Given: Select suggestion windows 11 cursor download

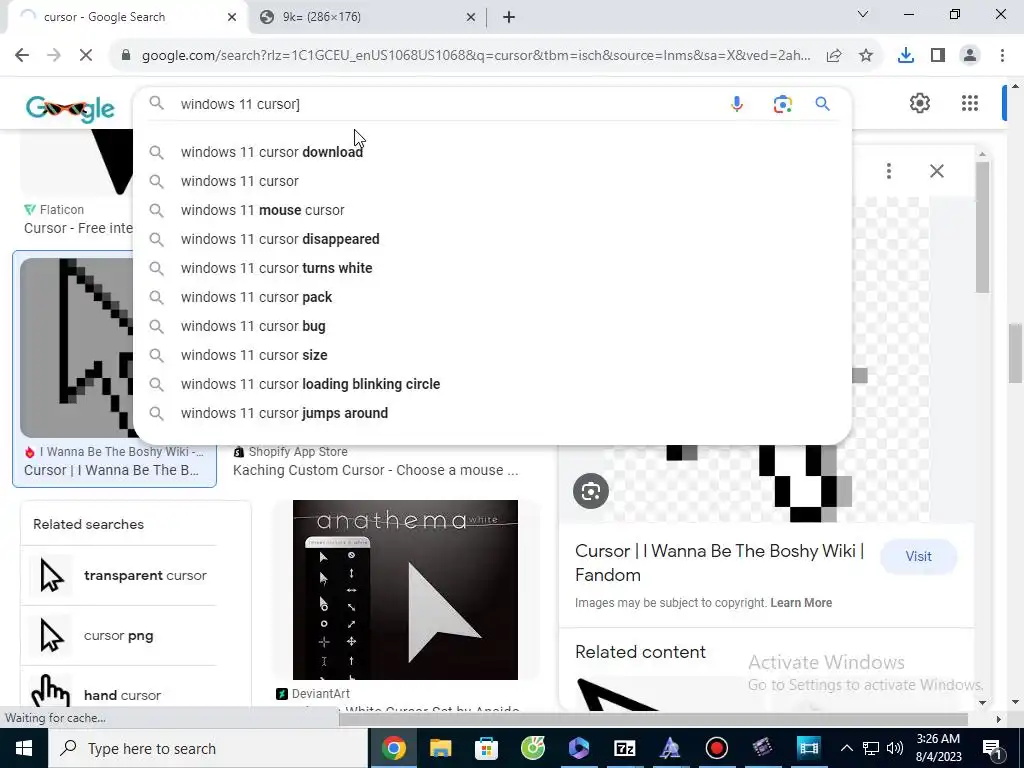Looking at the screenshot, I should coord(492,152).
